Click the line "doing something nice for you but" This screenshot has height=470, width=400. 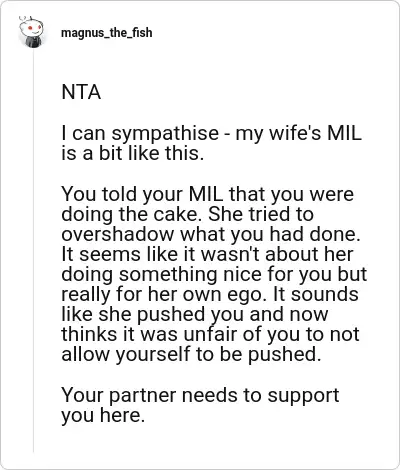coord(214,274)
